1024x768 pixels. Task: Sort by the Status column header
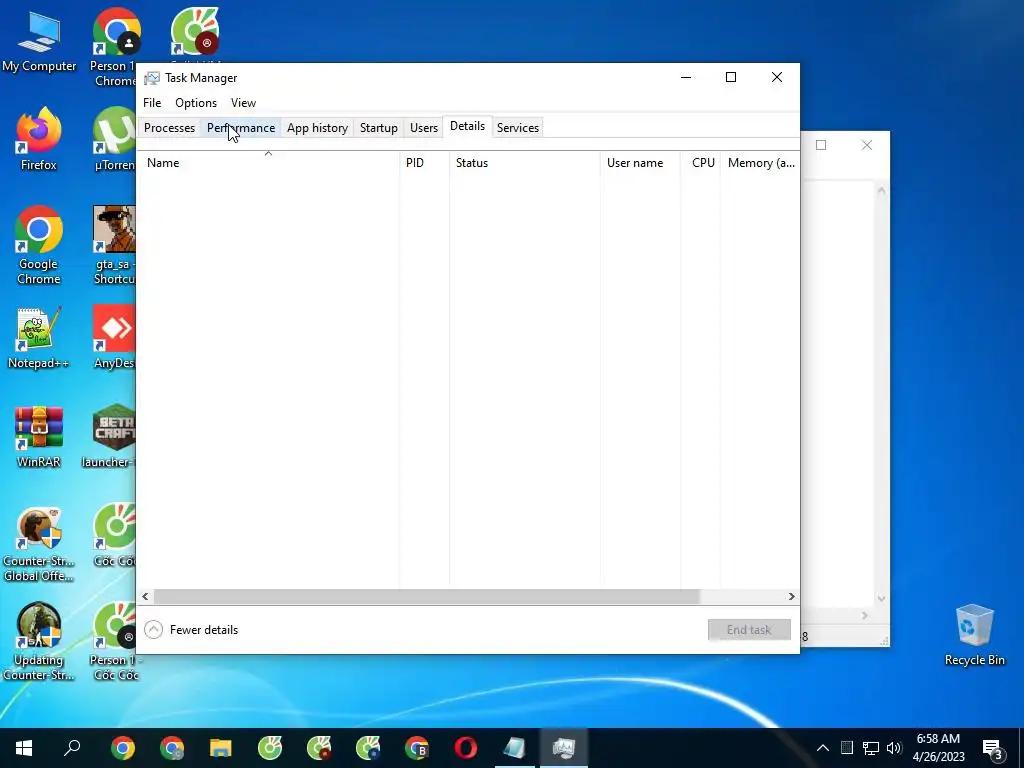point(525,163)
